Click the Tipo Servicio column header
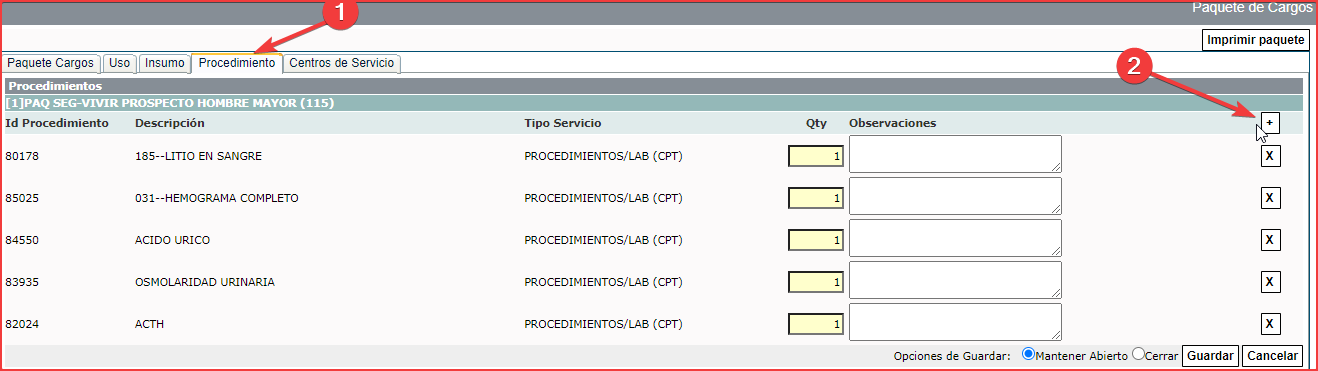 pos(562,123)
